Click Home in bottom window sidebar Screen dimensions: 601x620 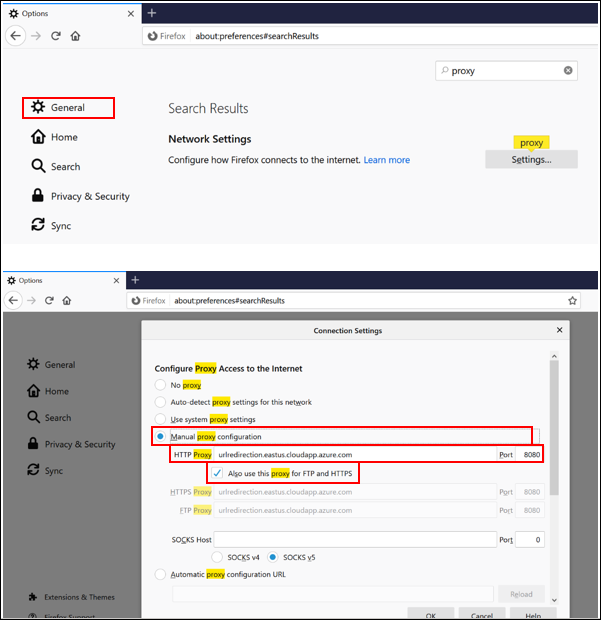(x=48, y=391)
